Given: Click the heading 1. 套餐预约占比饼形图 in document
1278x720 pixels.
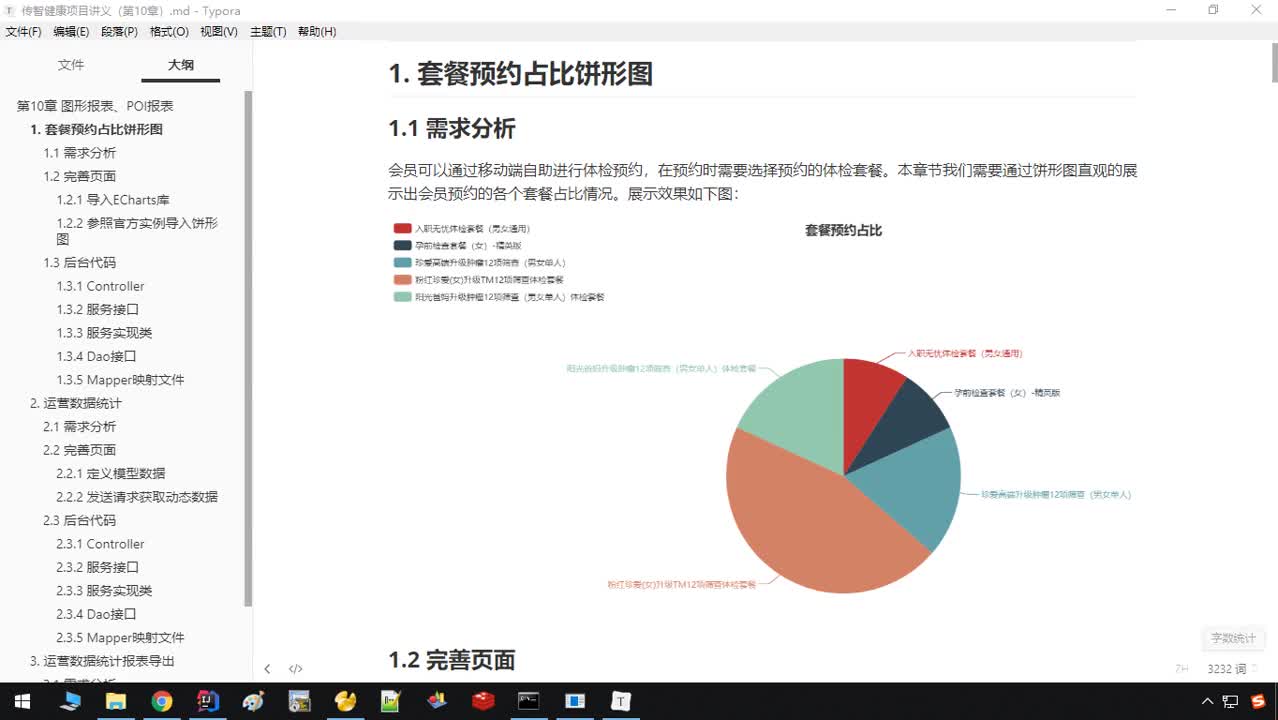Looking at the screenshot, I should point(520,73).
